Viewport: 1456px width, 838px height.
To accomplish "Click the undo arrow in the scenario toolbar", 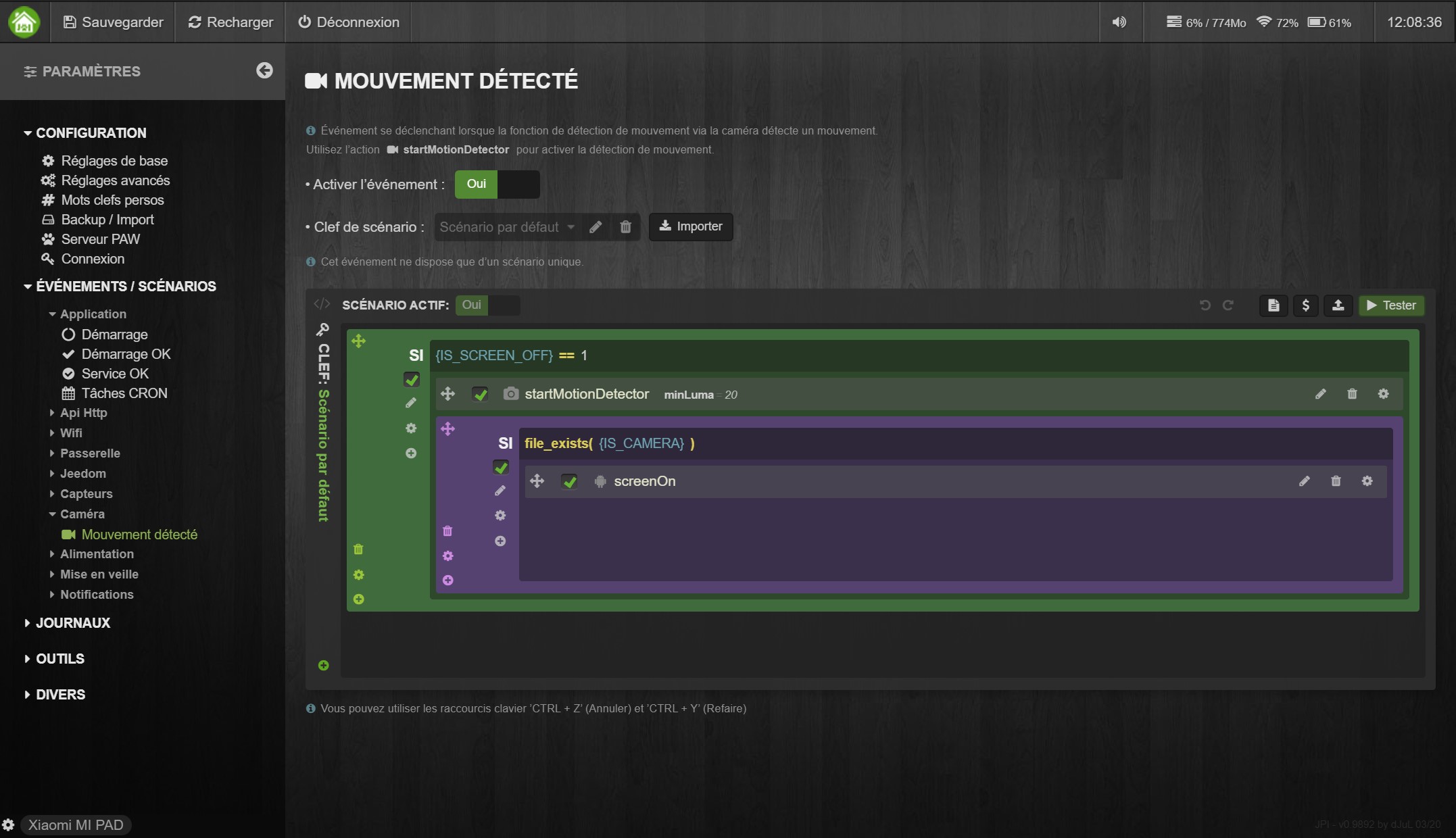I will [x=1205, y=305].
